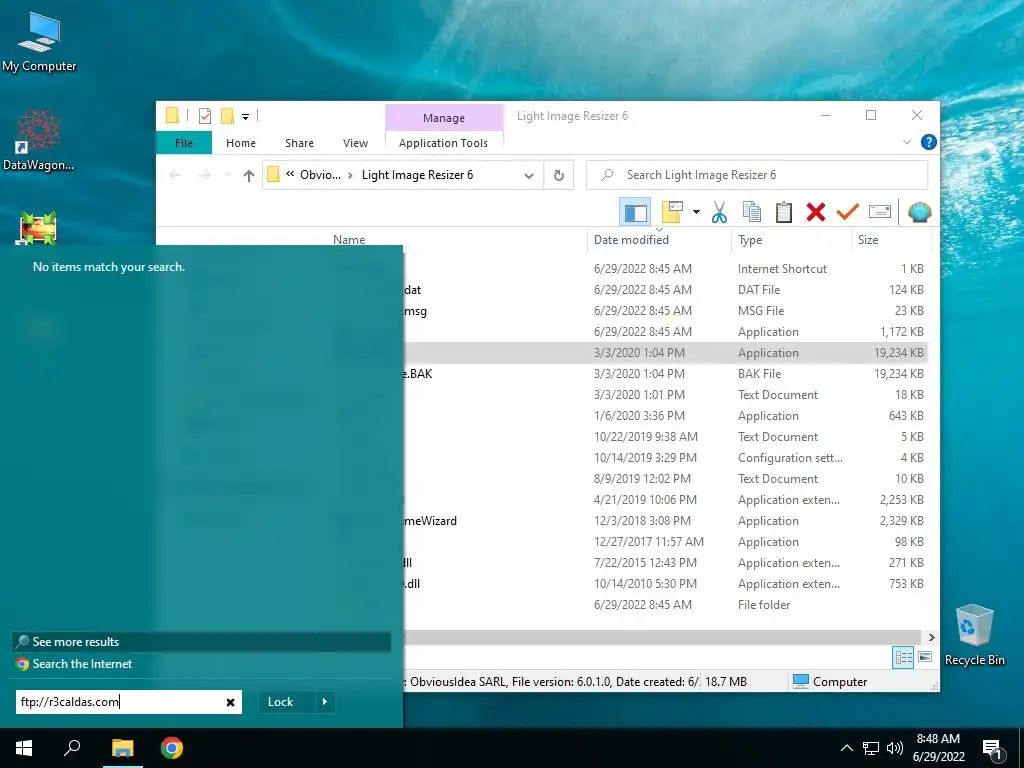Sort by Type column header
The width and height of the screenshot is (1024, 768).
750,240
